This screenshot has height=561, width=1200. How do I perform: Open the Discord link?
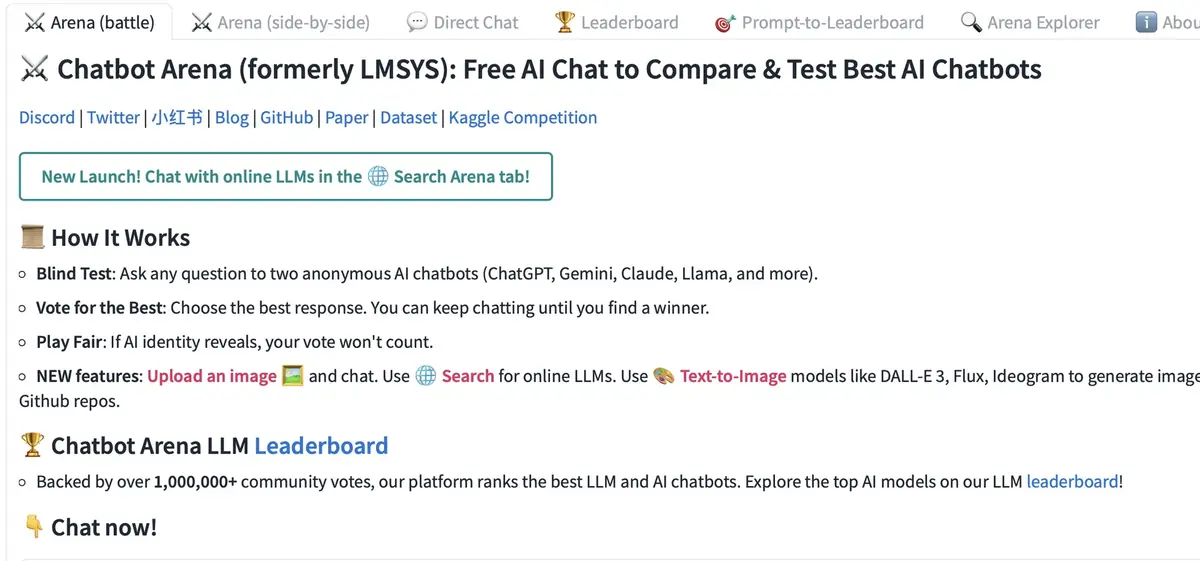(x=47, y=118)
